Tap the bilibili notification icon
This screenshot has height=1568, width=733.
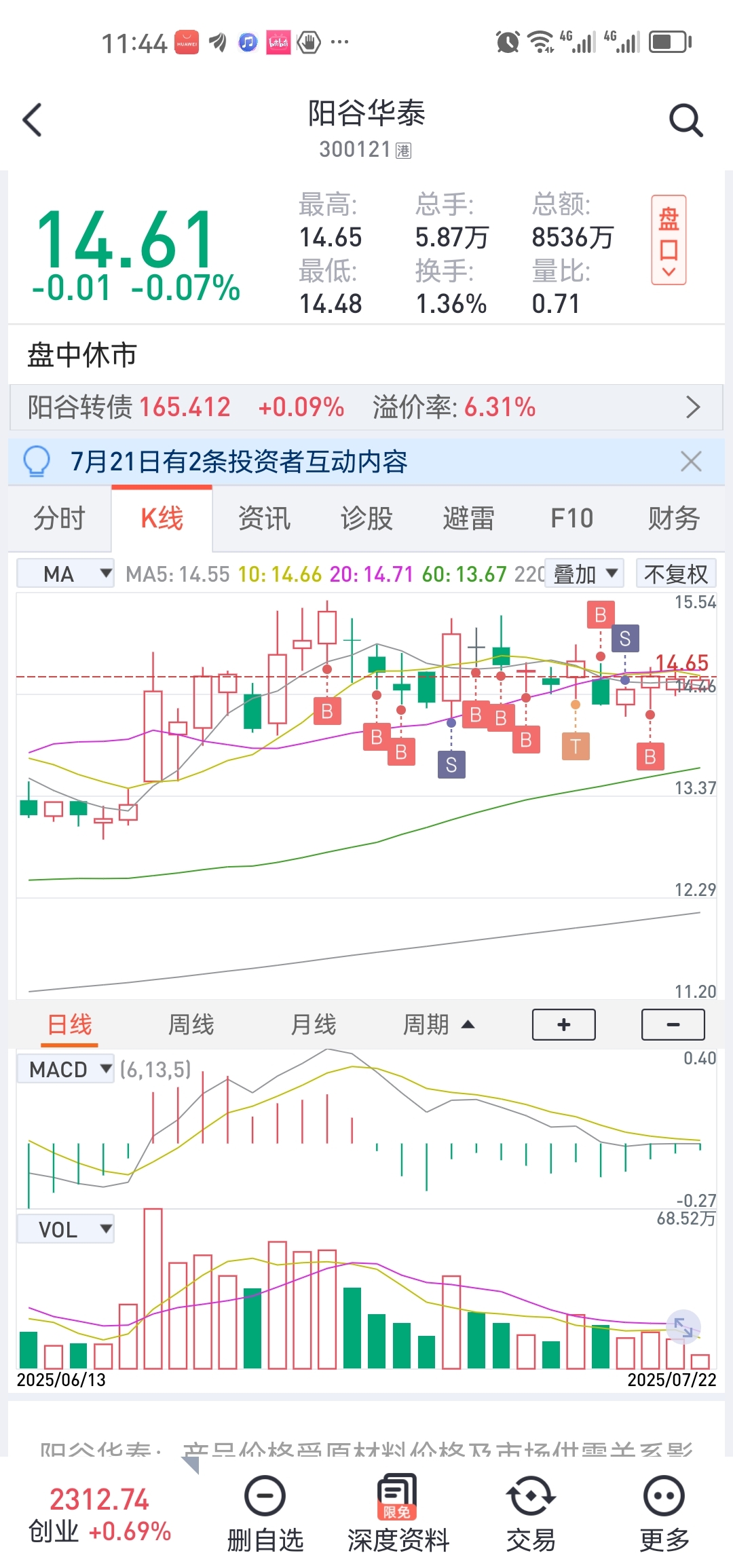tap(278, 43)
